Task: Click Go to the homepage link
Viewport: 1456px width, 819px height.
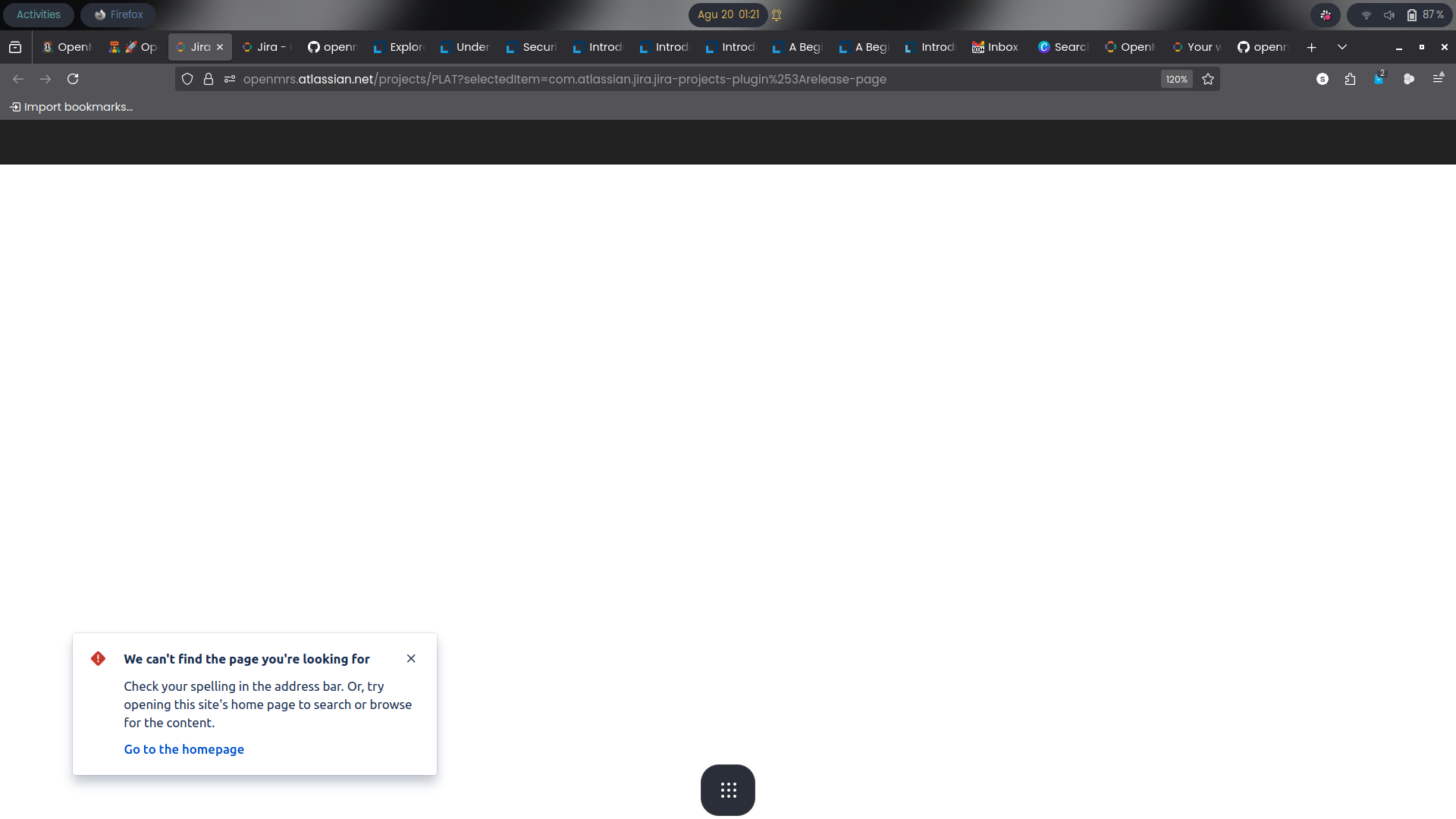Action: pos(184,749)
